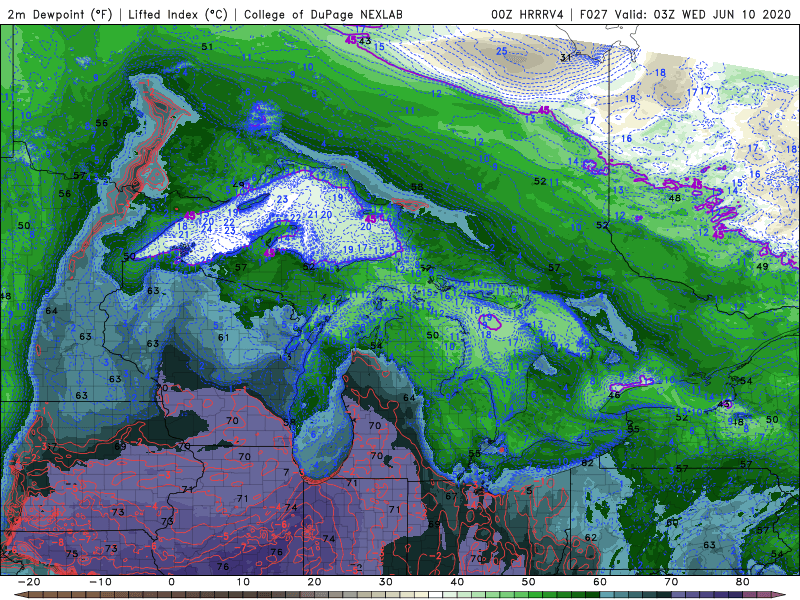The height and width of the screenshot is (600, 800).
Task: Click the '00Z HRRRV4' model run label
Action: (x=527, y=14)
